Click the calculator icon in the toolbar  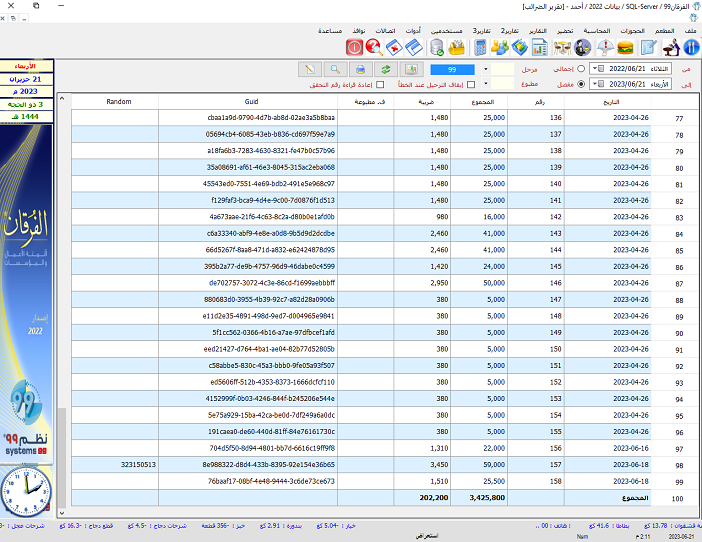482,47
